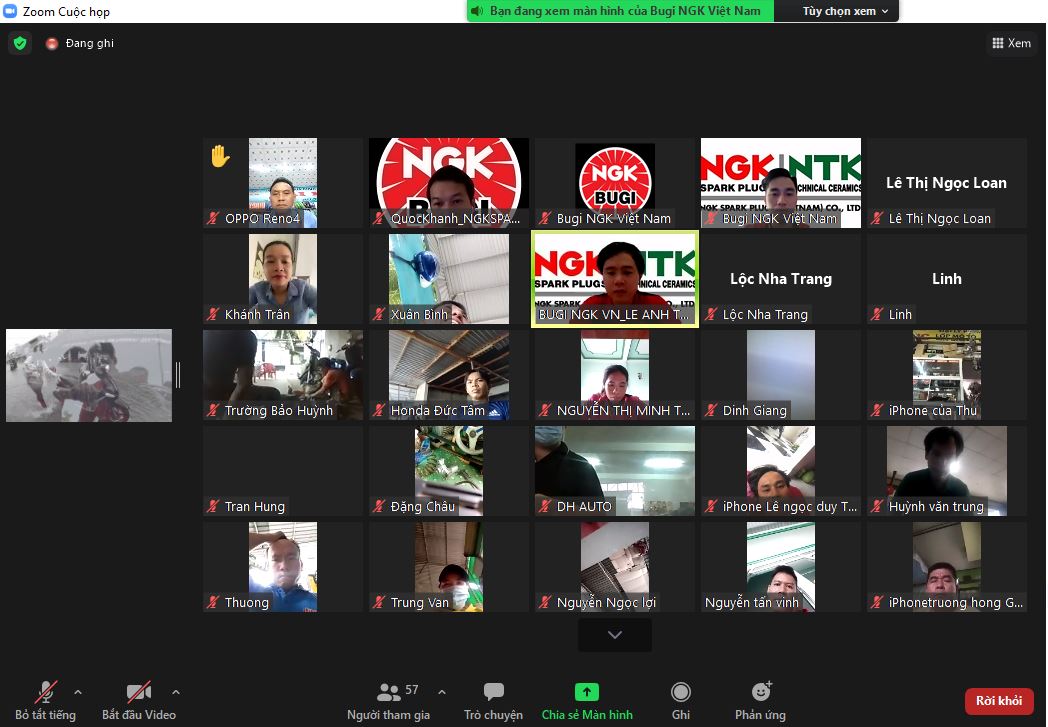Expand the participants options arrow

pyautogui.click(x=442, y=692)
